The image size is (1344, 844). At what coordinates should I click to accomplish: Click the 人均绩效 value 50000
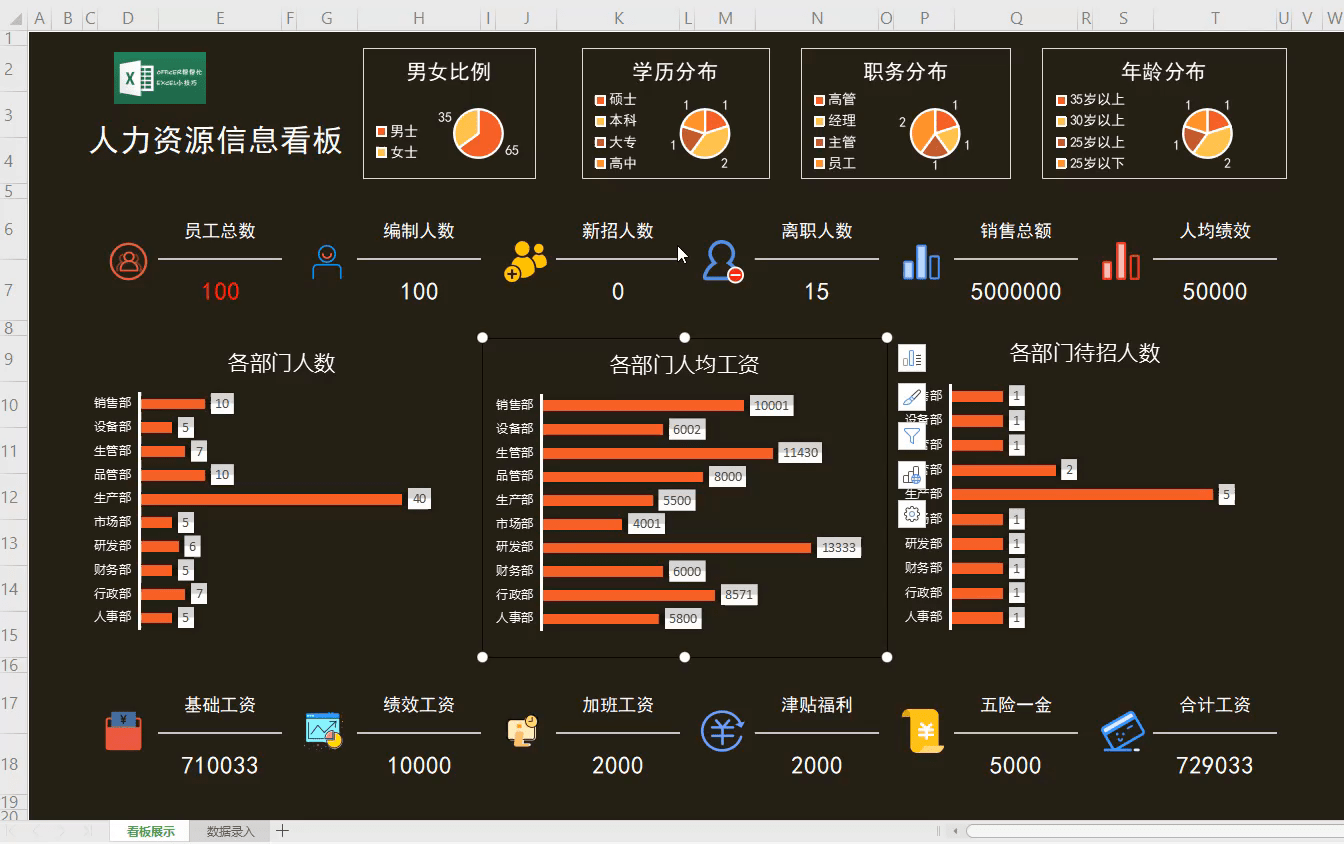pos(1215,292)
